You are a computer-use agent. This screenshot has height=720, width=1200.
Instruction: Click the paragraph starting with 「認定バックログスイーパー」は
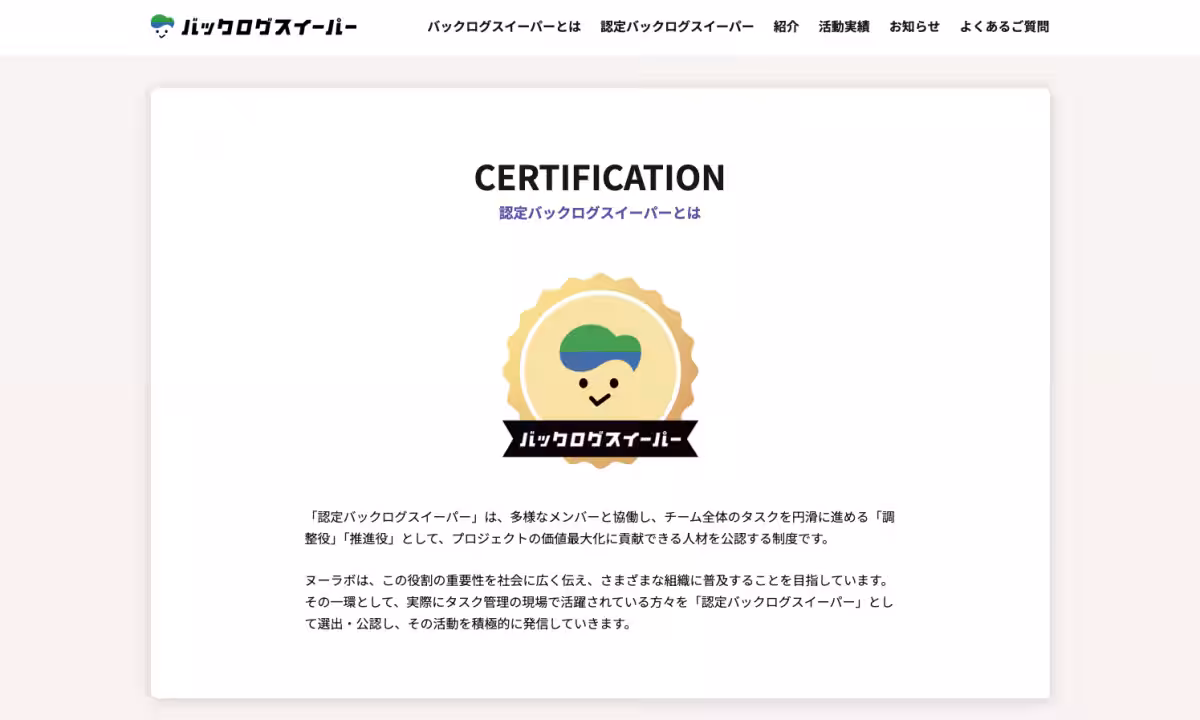pyautogui.click(x=599, y=527)
